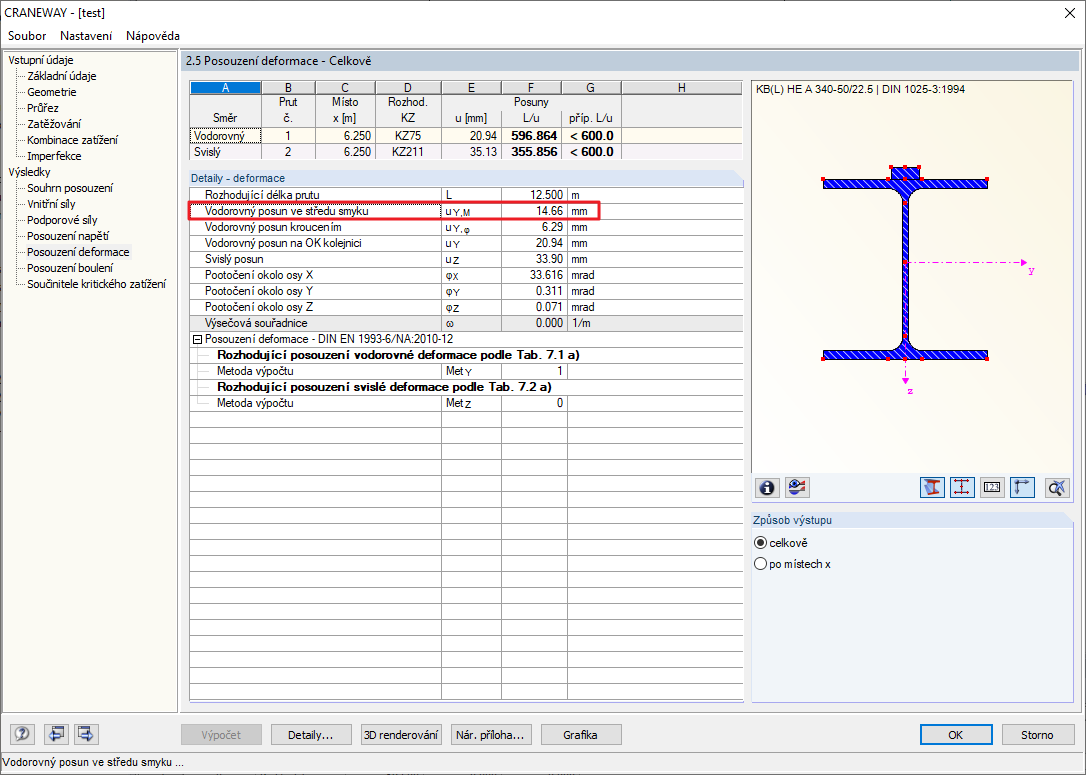Click the HE A 340 cross-section drawing
This screenshot has height=775, width=1086.
[905, 263]
